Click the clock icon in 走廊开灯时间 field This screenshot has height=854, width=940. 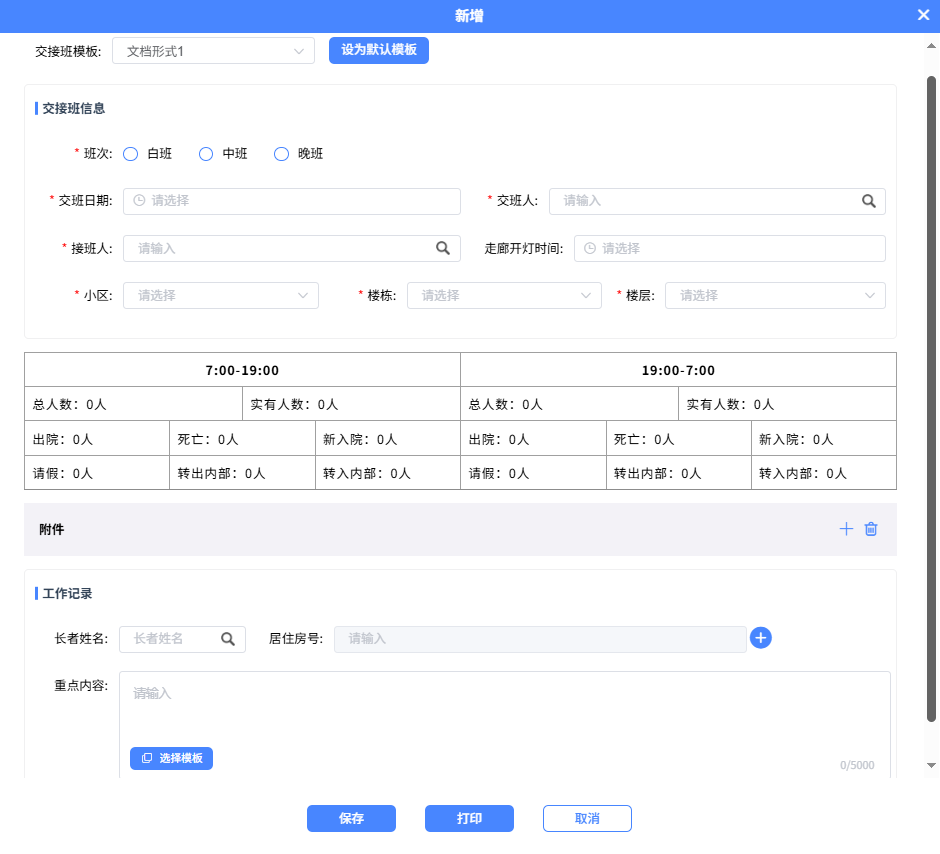click(590, 248)
